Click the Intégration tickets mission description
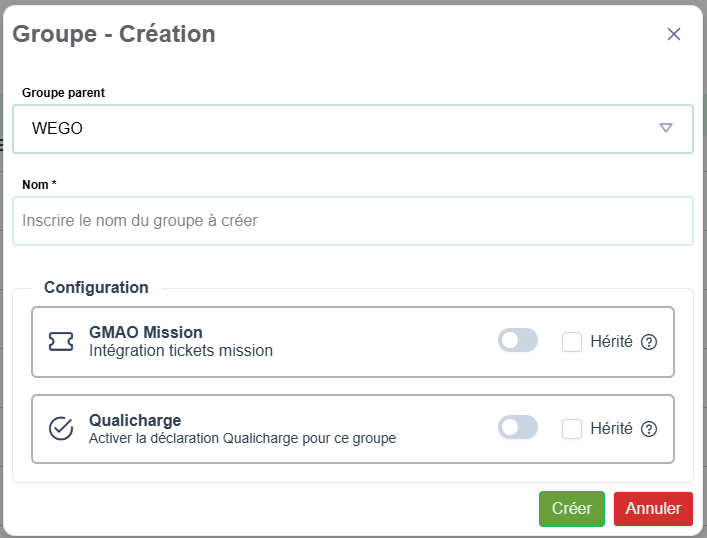Screen dimensions: 707x538 point(181,351)
